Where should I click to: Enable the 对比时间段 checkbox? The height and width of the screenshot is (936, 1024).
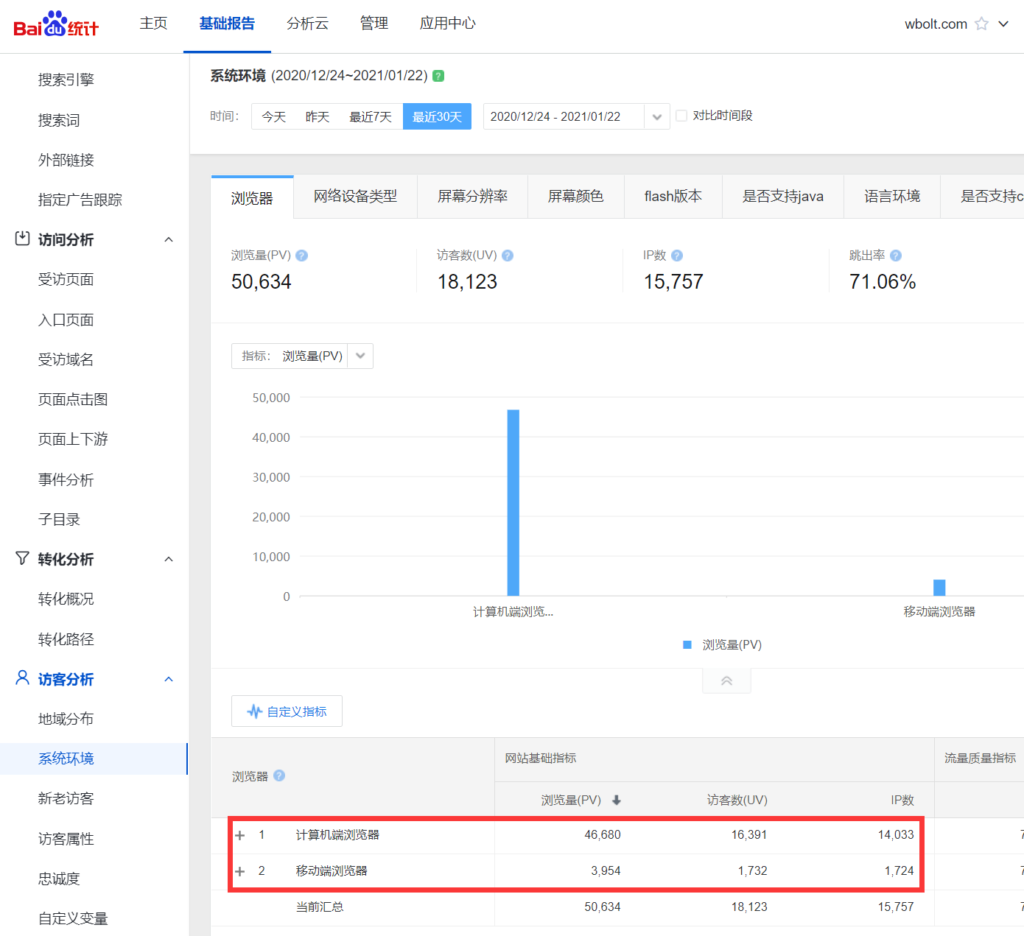pos(682,116)
